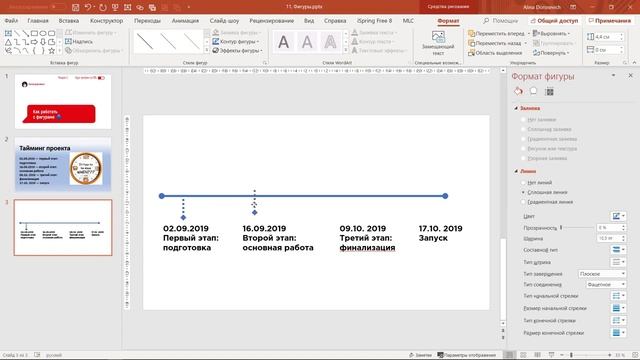This screenshot has width=640, height=360.
Task: Start slideshow from beginning icon in title bar
Action: point(116,7)
